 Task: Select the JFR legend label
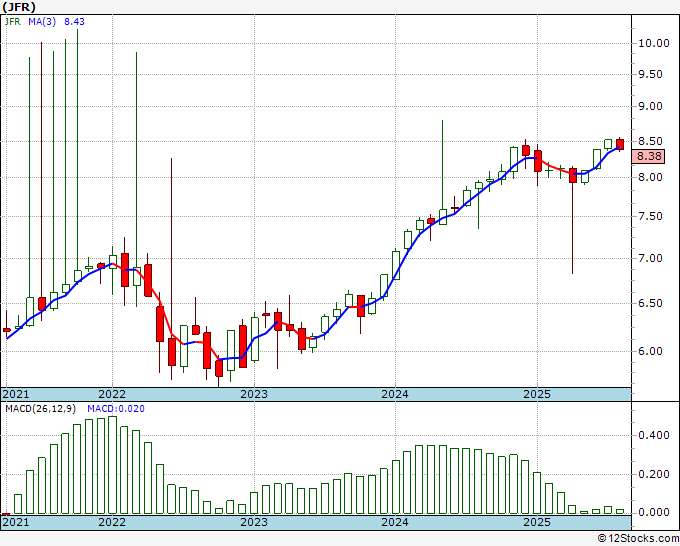(12, 21)
